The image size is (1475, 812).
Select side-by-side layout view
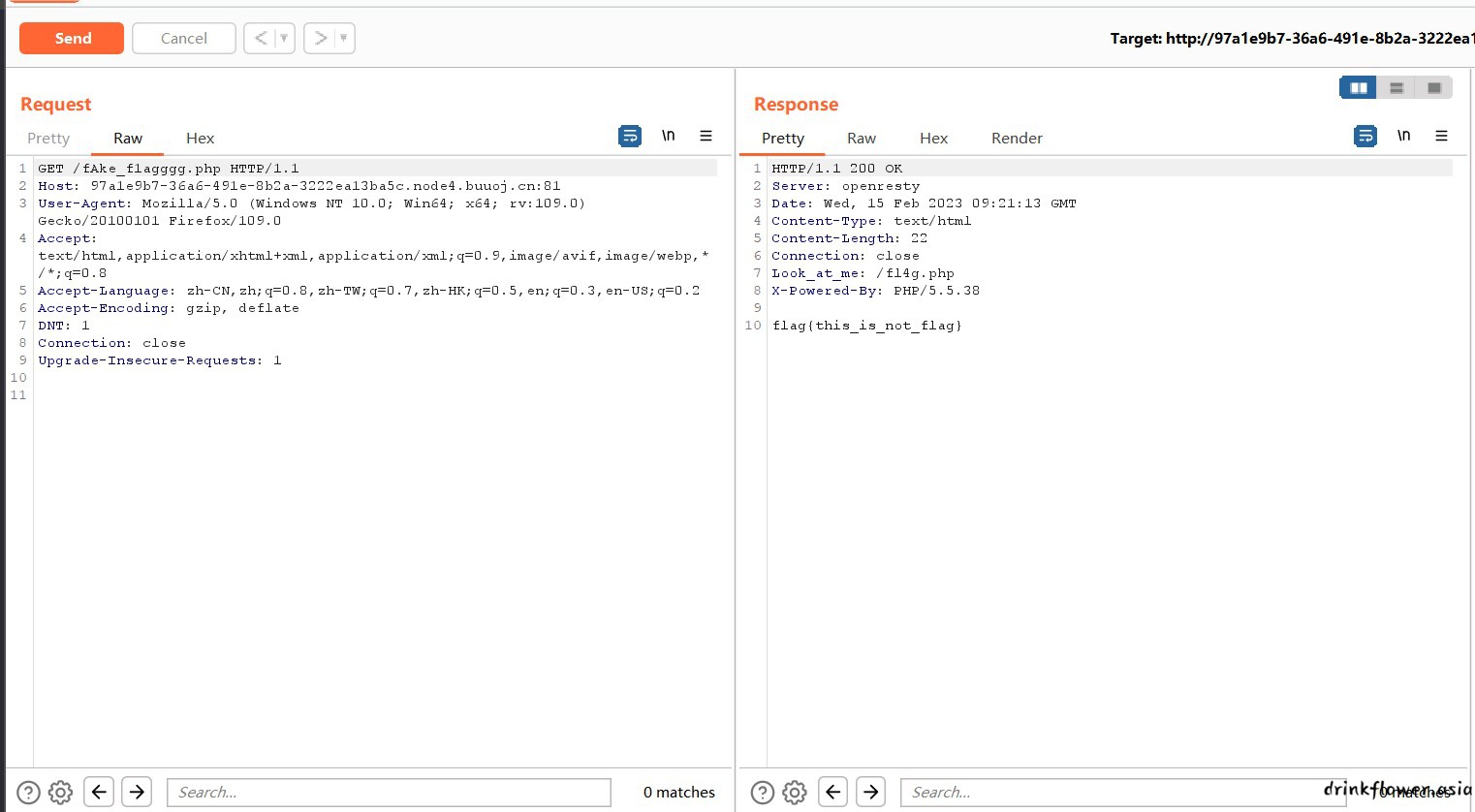1359,88
